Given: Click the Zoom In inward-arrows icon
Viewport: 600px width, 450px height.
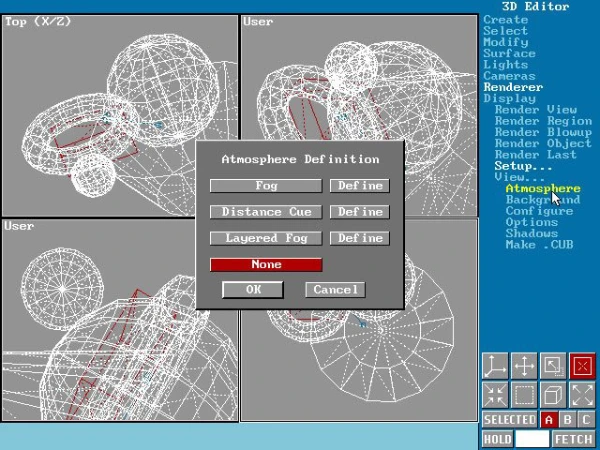Looking at the screenshot, I should (x=495, y=395).
